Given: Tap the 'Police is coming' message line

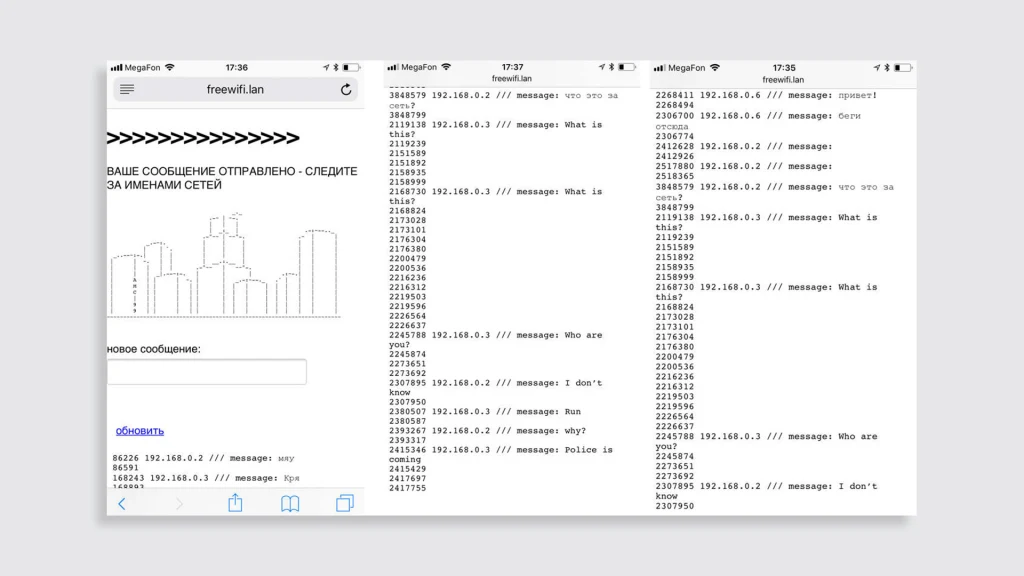Looking at the screenshot, I should pyautogui.click(x=501, y=450).
